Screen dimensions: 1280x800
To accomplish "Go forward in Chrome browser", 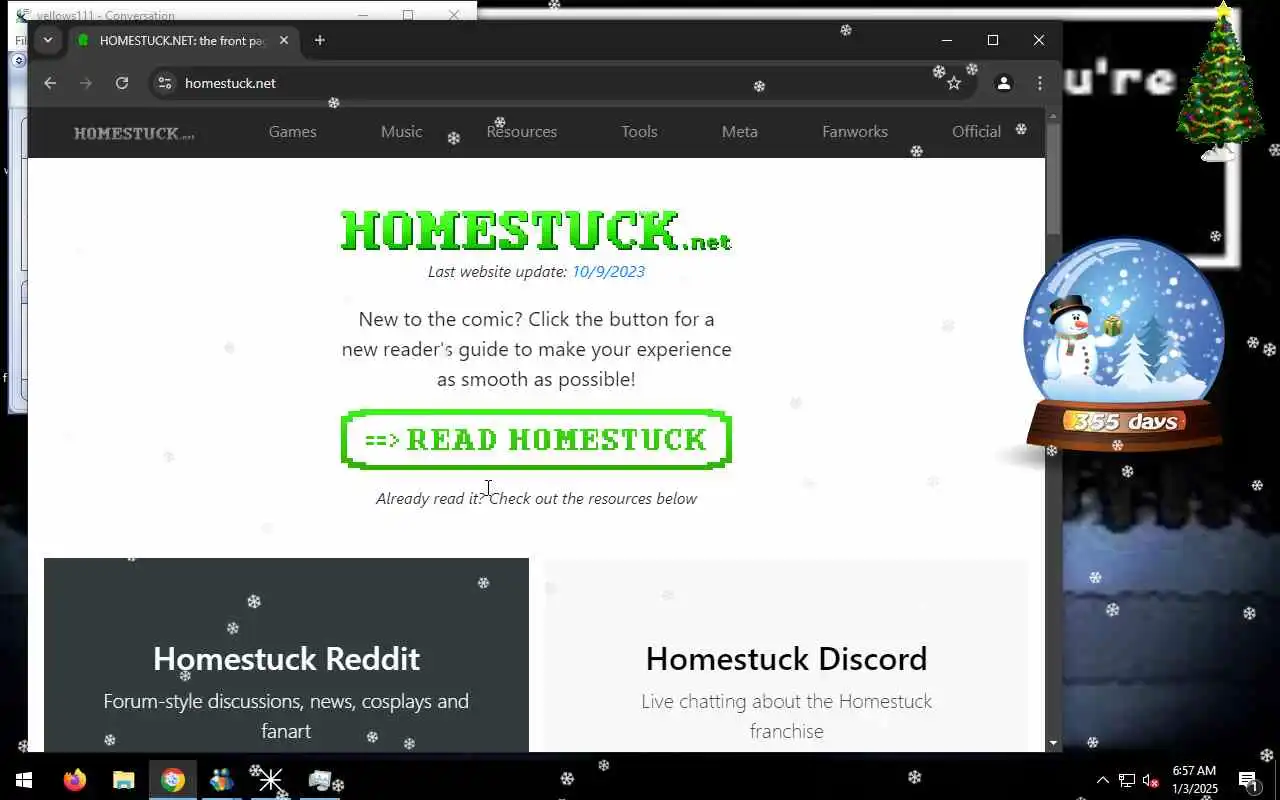I will (x=86, y=83).
